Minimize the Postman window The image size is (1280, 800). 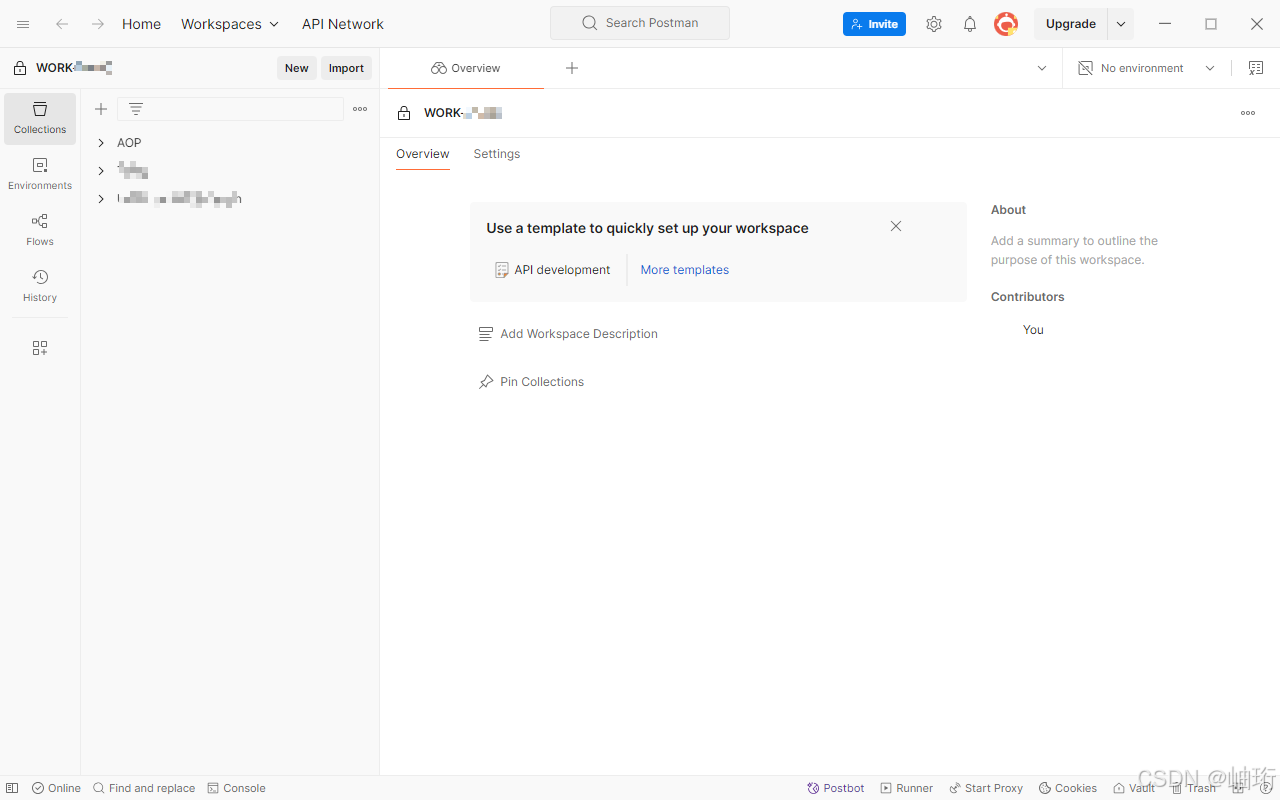tap(1165, 24)
